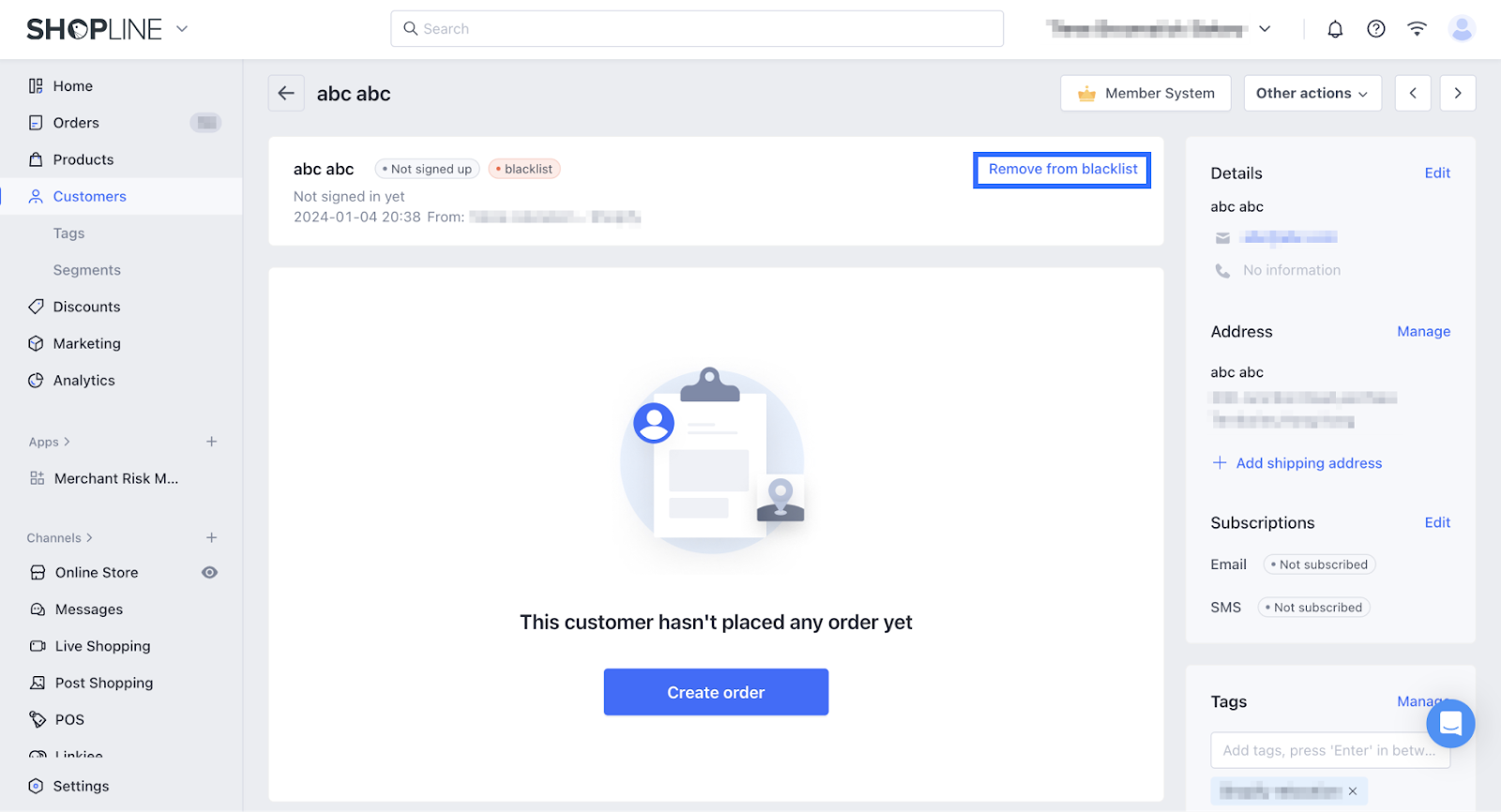Viewport: 1501px width, 812px height.
Task: Click Remove from blacklist
Action: coord(1062,170)
